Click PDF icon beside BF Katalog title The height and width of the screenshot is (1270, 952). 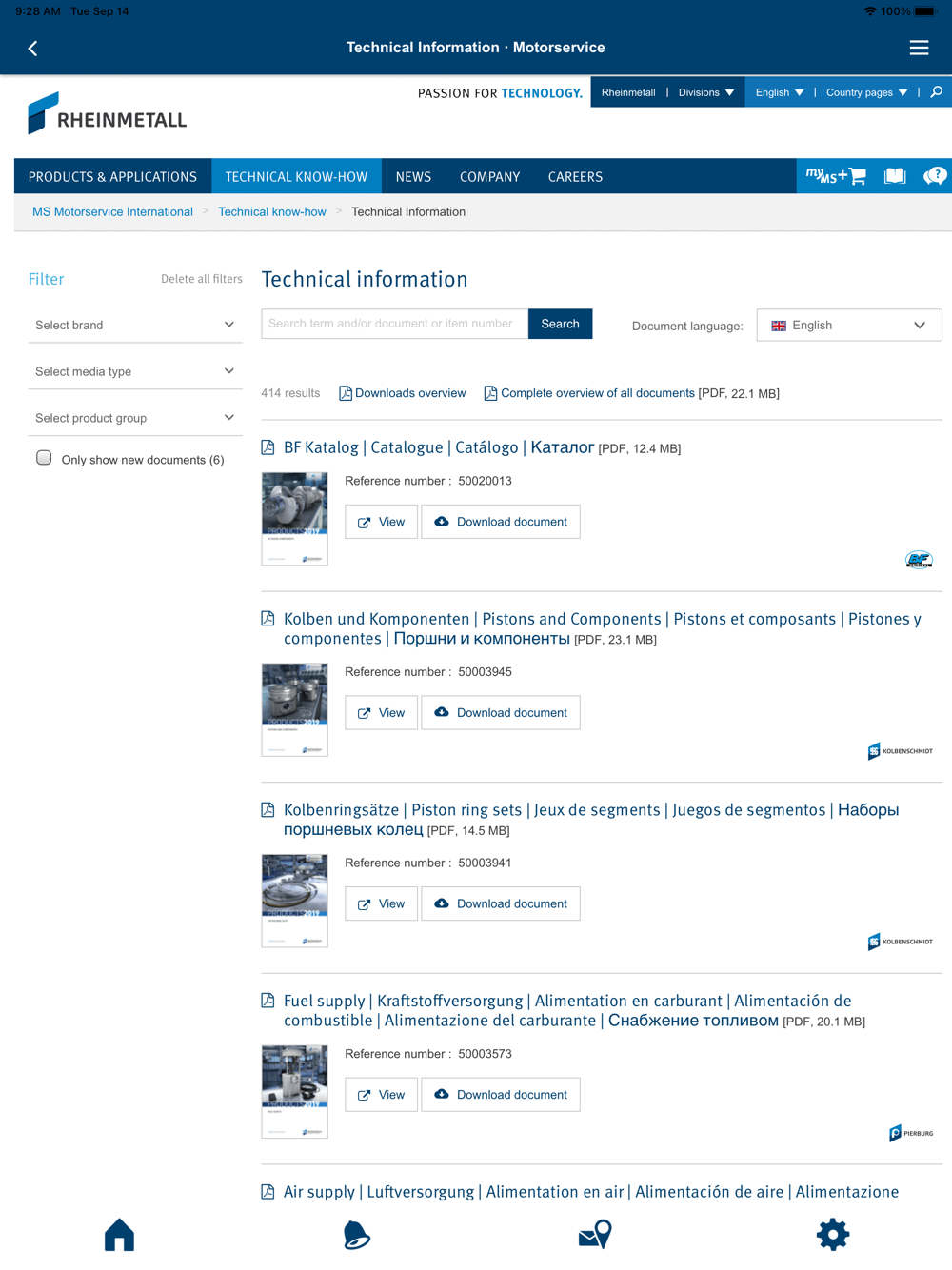[268, 447]
